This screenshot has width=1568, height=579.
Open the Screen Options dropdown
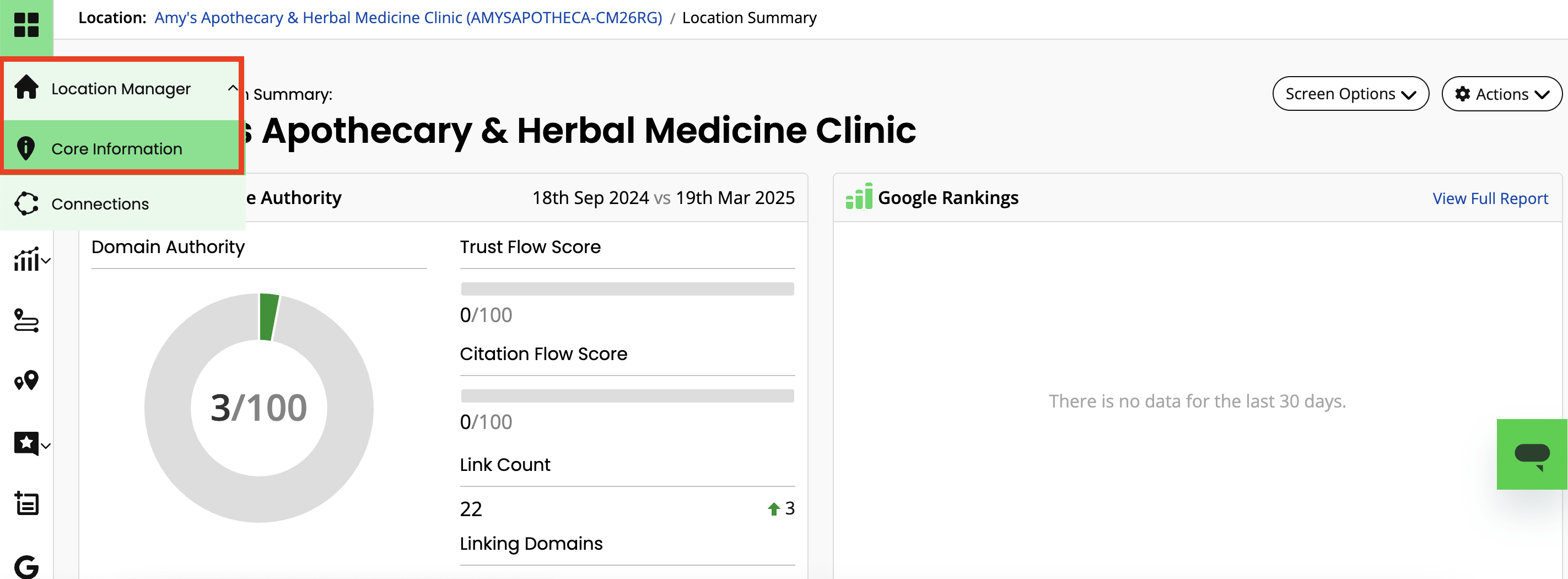(1350, 94)
